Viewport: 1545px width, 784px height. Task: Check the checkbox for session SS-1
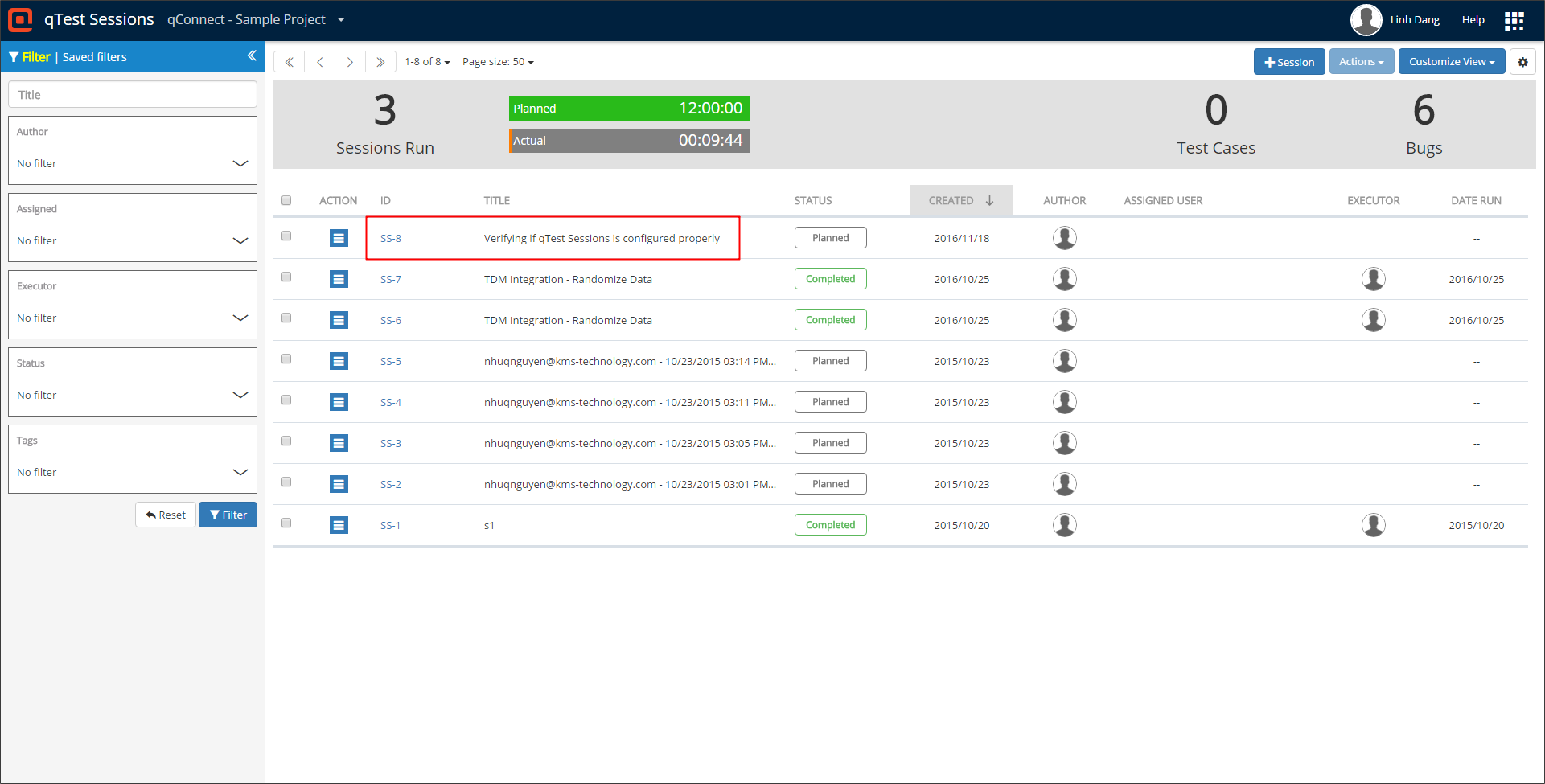[286, 523]
